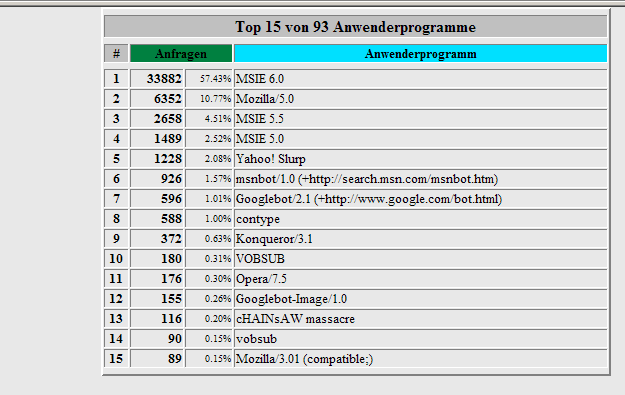This screenshot has height=395, width=625.
Task: Click the request count 1489
Action: point(168,139)
